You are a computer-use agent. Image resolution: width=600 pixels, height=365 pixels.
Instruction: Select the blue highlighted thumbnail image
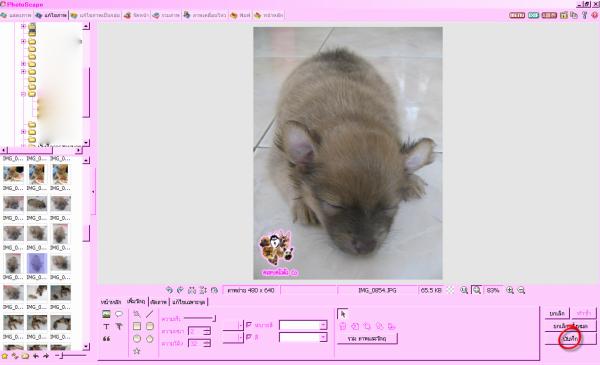coord(37,263)
